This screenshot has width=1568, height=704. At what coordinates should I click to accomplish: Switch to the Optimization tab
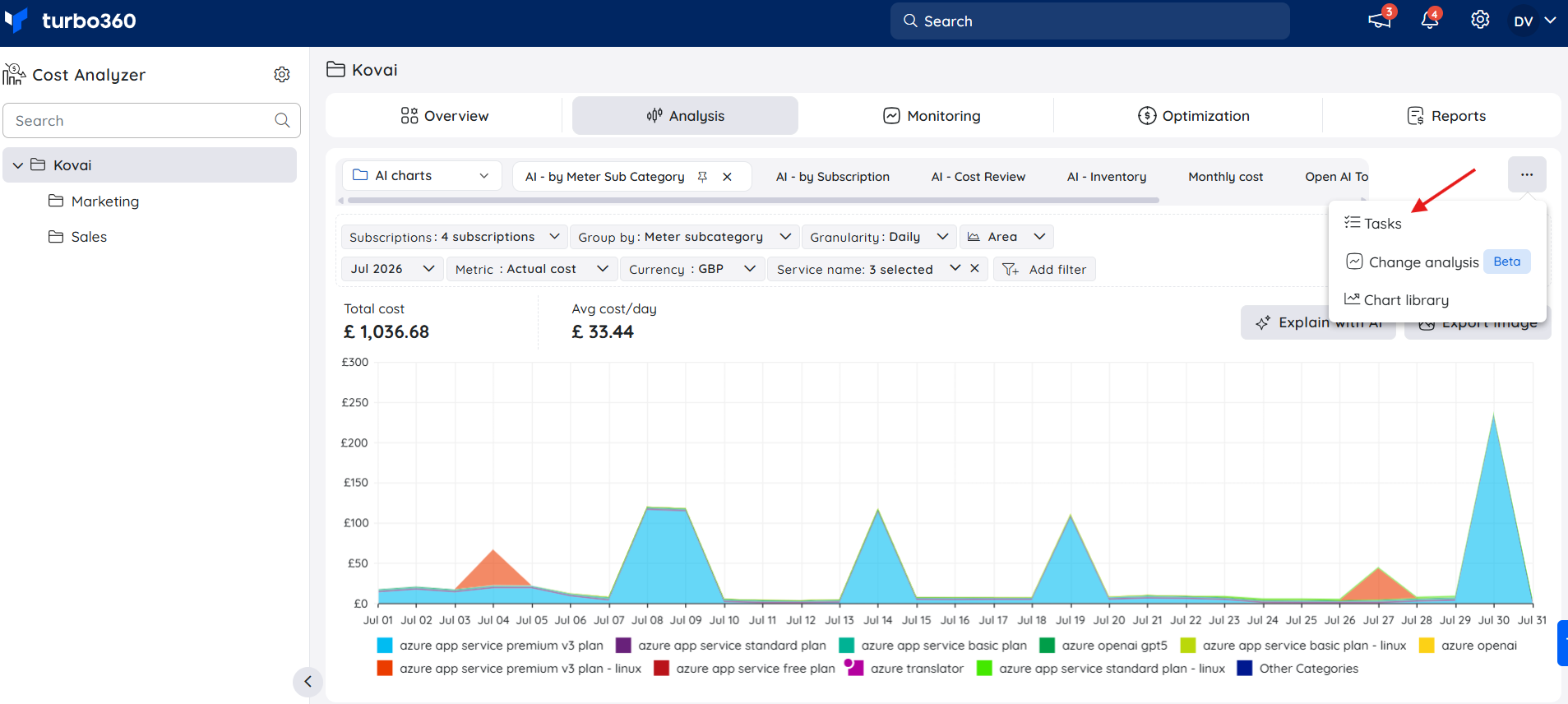pos(1193,116)
